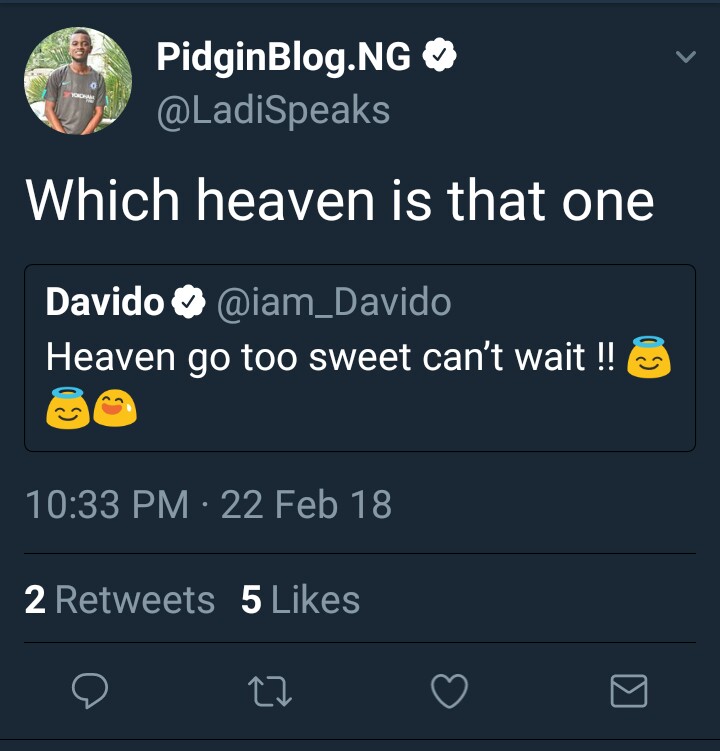Click the 10:33 PM time
Viewport: 720px width, 751px height.
click(x=107, y=504)
